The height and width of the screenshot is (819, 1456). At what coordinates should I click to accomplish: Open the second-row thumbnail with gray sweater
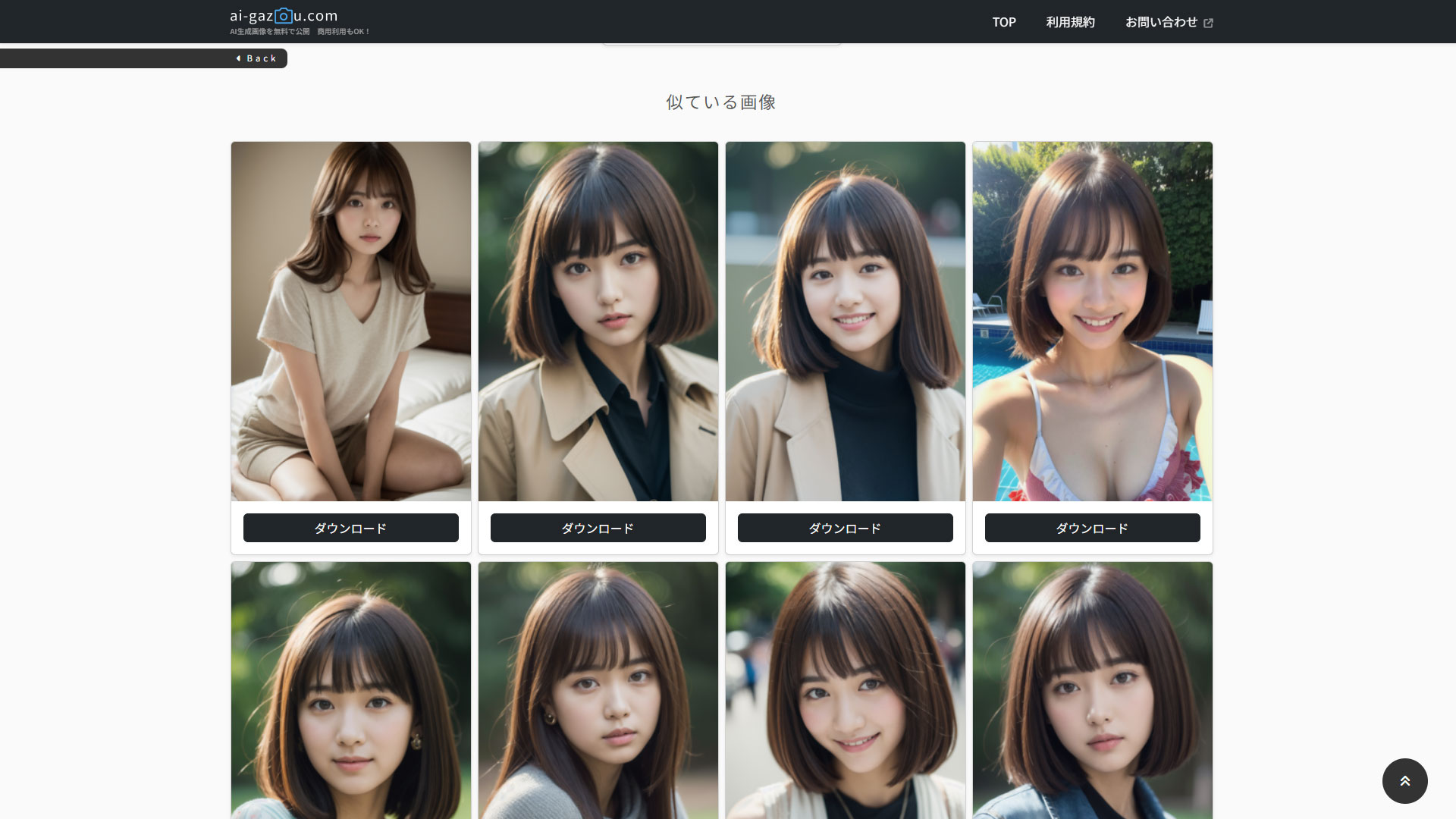[598, 690]
